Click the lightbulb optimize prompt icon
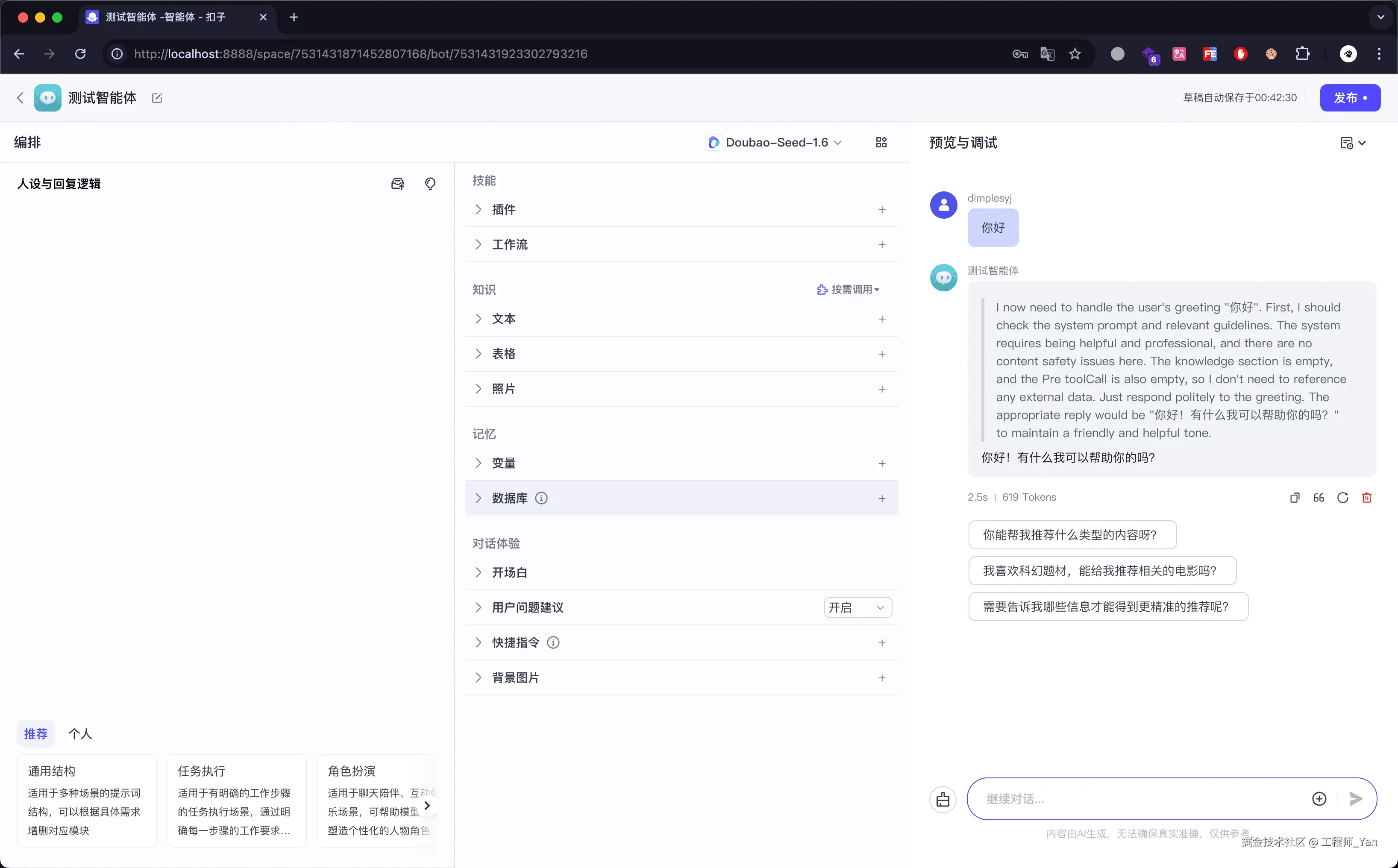This screenshot has width=1398, height=868. 430,184
